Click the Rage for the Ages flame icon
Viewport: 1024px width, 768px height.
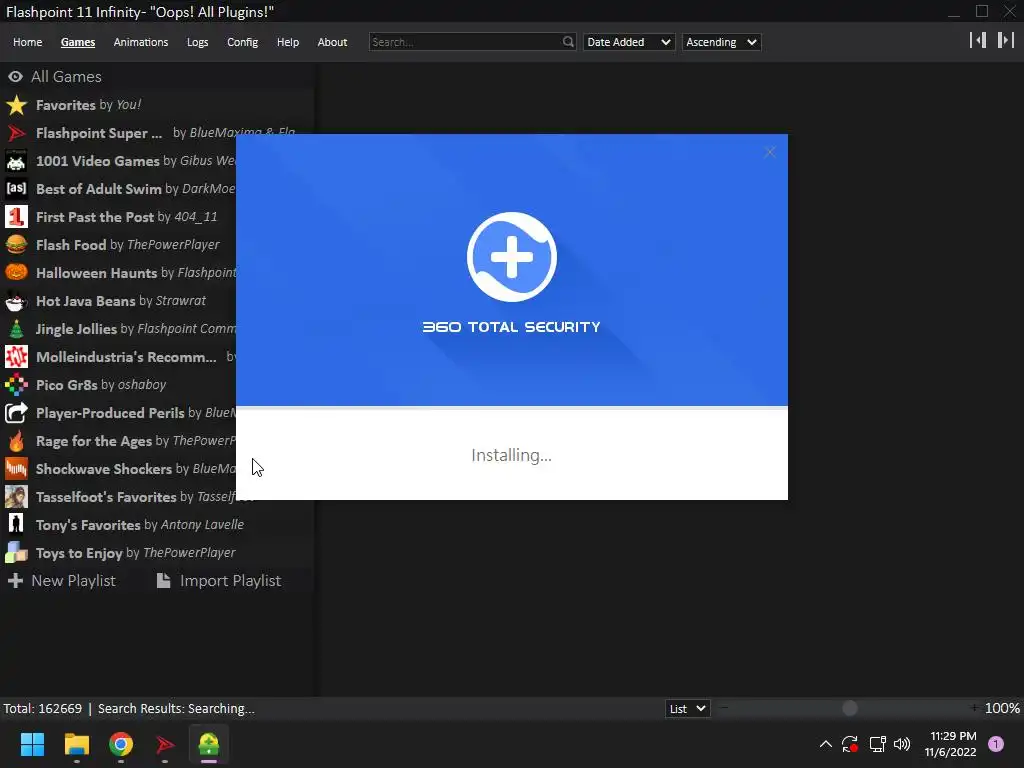click(x=16, y=441)
